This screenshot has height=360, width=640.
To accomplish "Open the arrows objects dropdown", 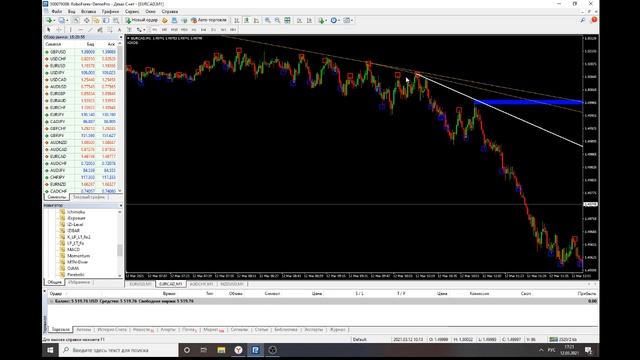I will coord(144,30).
